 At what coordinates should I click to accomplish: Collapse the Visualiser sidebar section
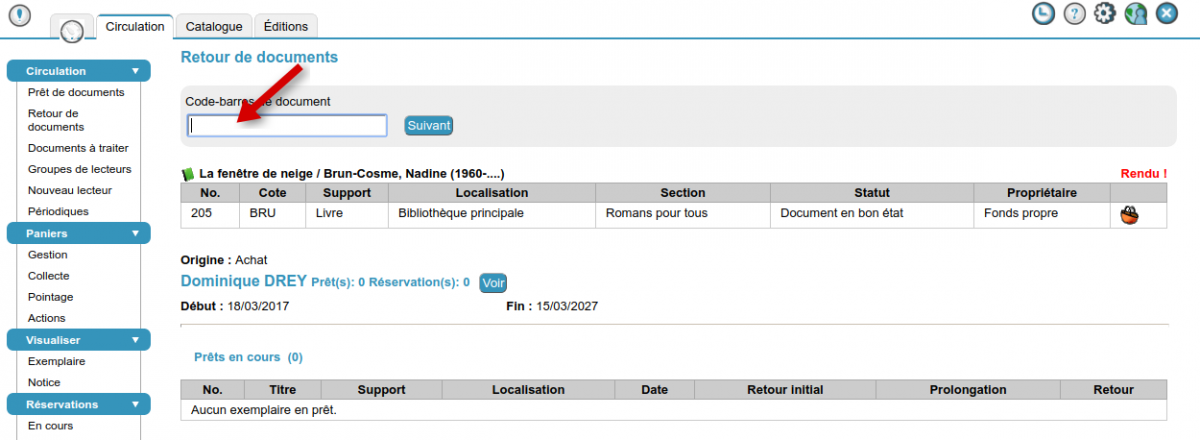[x=135, y=340]
